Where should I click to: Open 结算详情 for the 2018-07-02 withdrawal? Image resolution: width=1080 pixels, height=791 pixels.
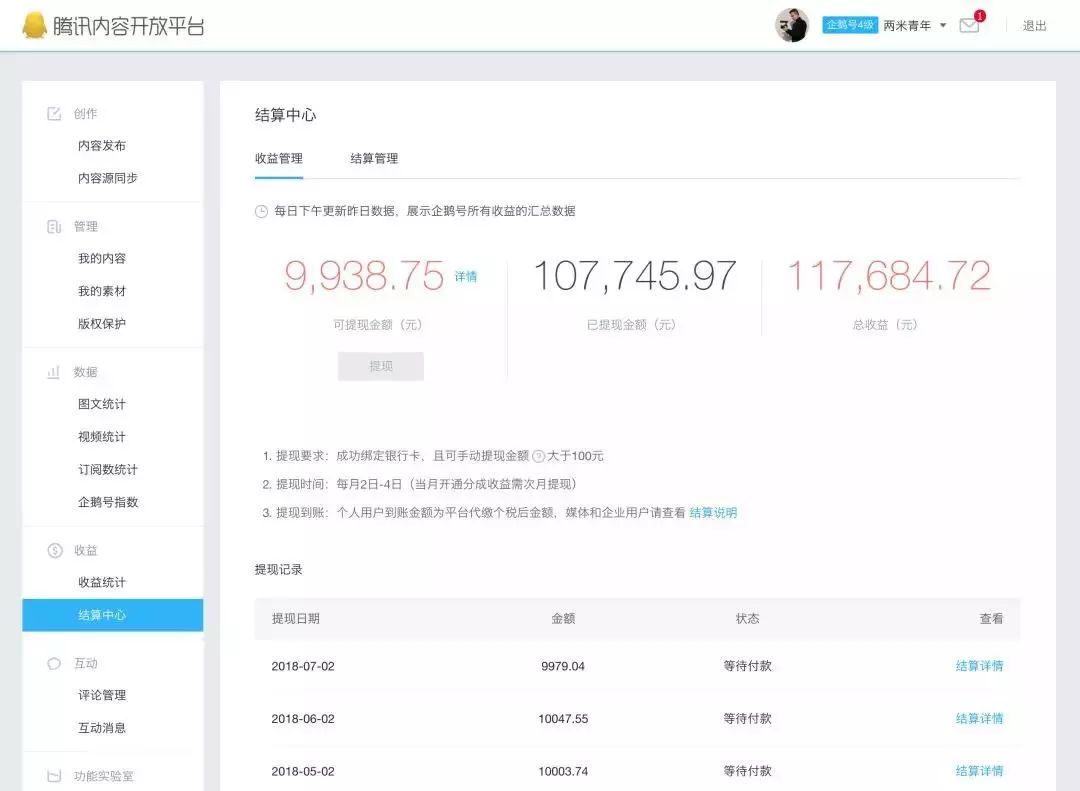pyautogui.click(x=979, y=666)
